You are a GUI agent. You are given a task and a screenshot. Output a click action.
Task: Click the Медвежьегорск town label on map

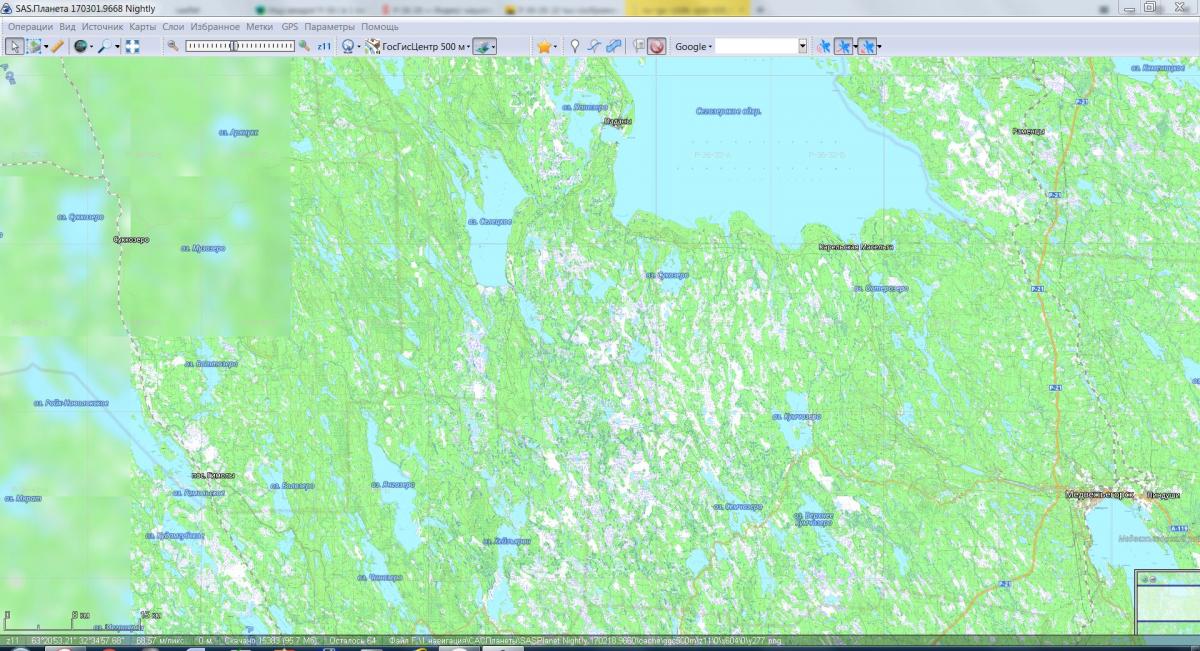coord(1098,493)
